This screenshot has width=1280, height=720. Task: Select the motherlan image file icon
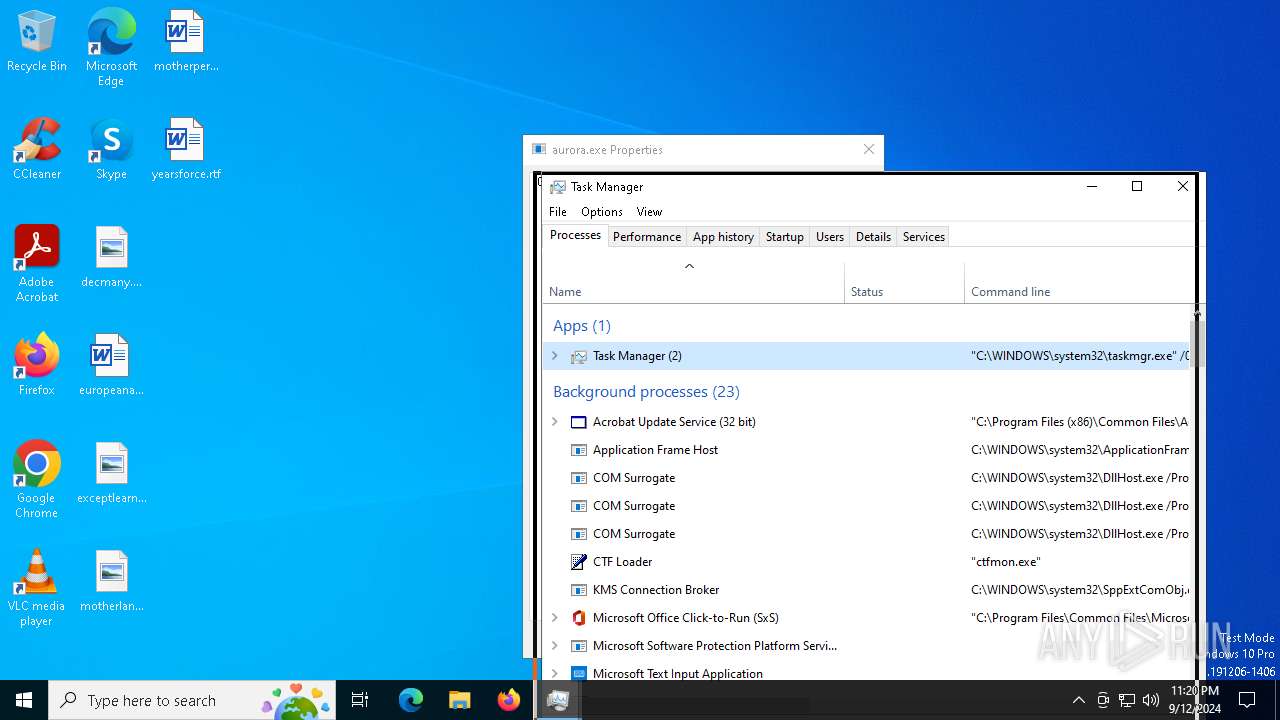111,582
